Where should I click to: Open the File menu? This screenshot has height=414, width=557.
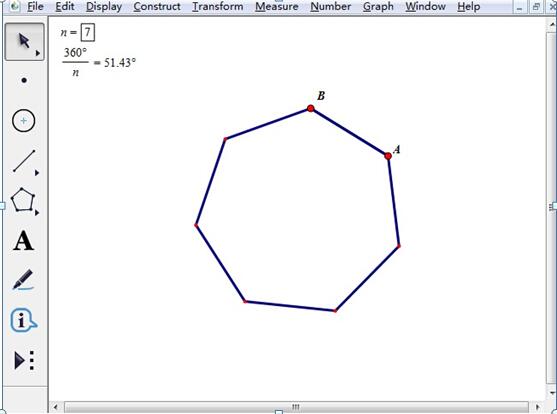(35, 6)
